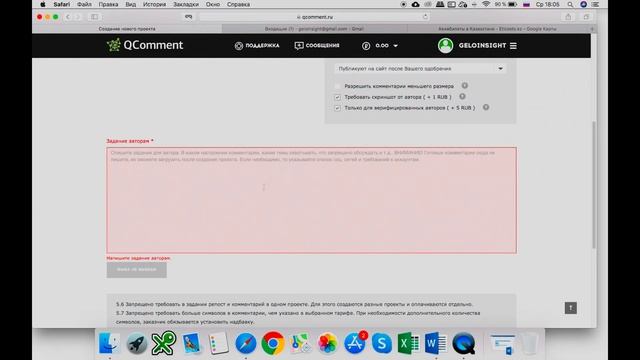Open Launchpad rocket icon in the Dock
Image resolution: width=640 pixels, height=360 pixels.
tap(137, 343)
